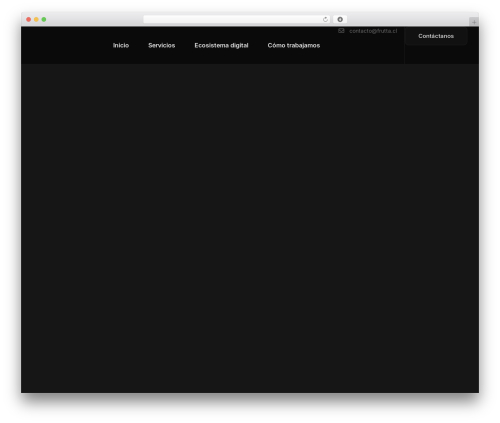Open Ecosistema digital in the navigation
The height and width of the screenshot is (423, 500).
(x=221, y=45)
